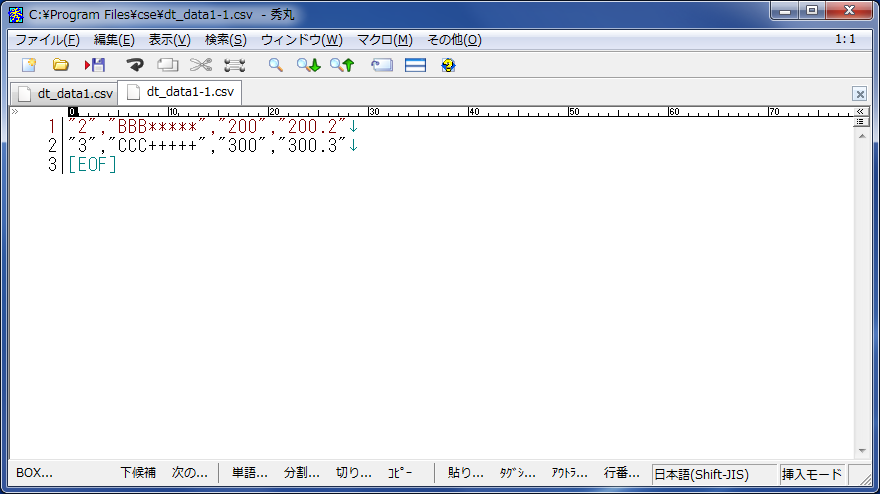Screen dimensions: 880x494
Task: Click the "<<" collapse icon at ruler's right end
Action: click(860, 112)
